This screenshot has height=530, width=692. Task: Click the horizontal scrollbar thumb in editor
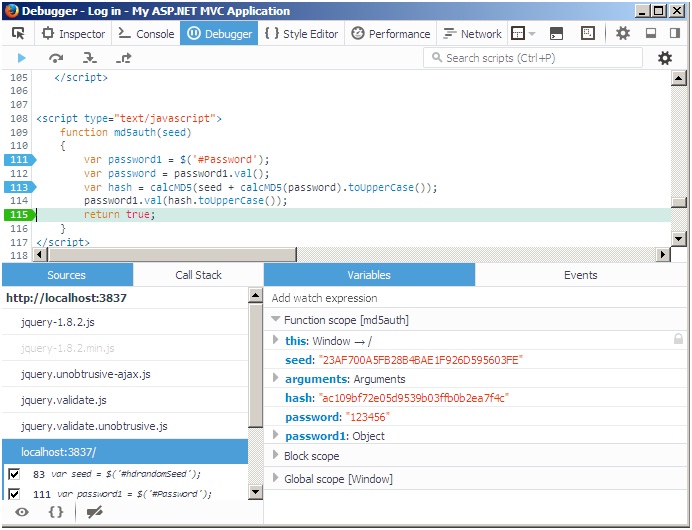[172, 255]
